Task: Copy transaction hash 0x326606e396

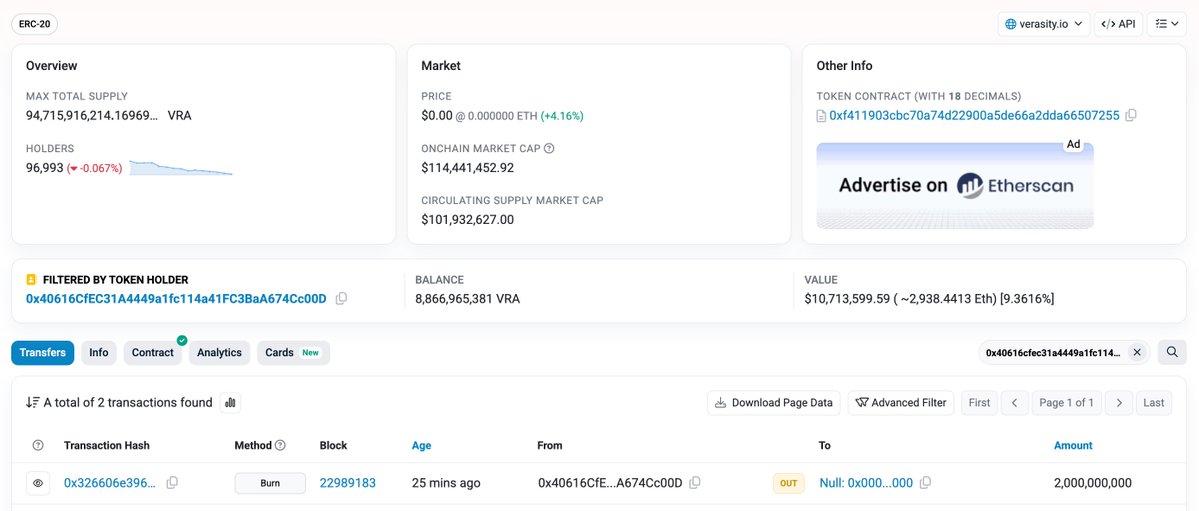Action: [172, 483]
